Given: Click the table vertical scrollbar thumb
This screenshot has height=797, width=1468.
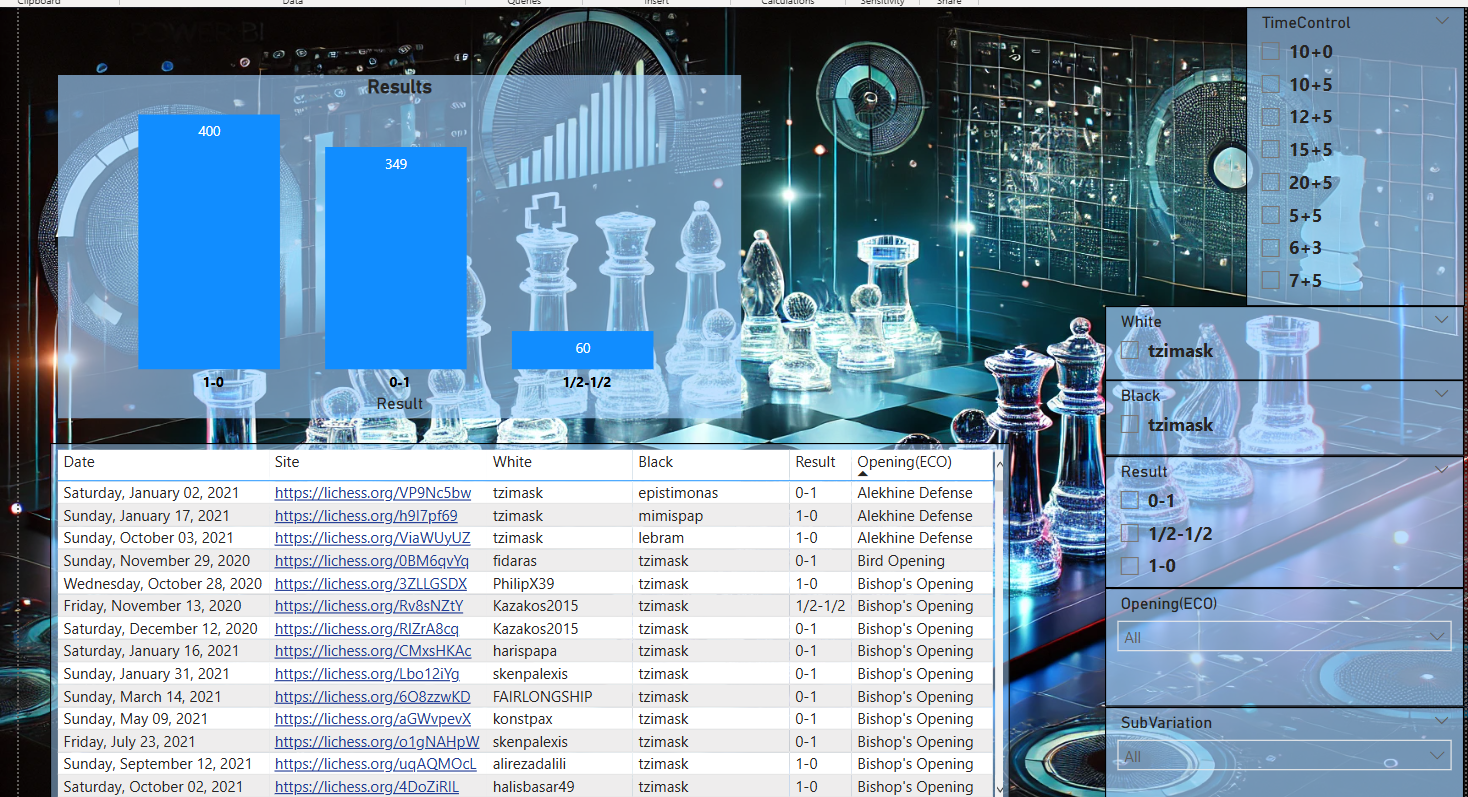Looking at the screenshot, I should (999, 488).
